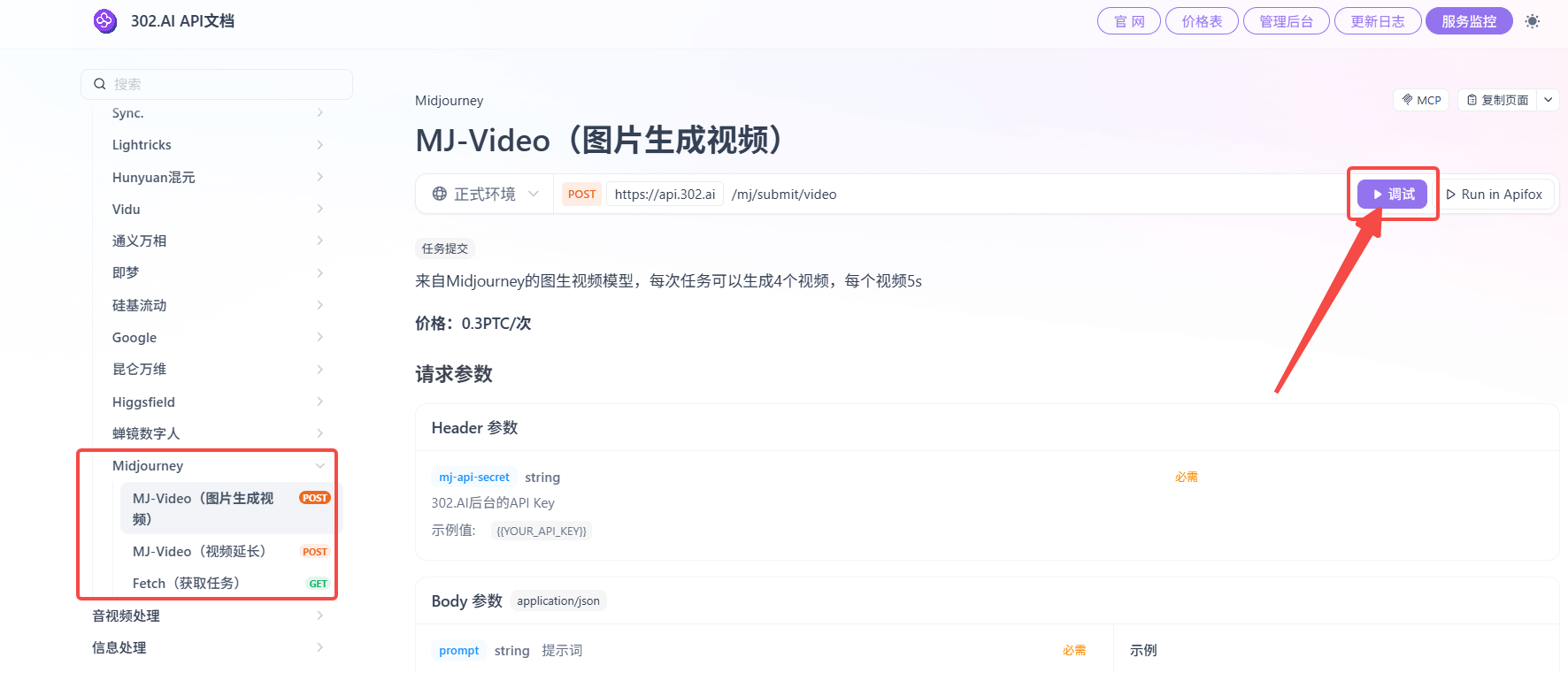Toggle the light/dark theme sun icon

click(x=1533, y=21)
